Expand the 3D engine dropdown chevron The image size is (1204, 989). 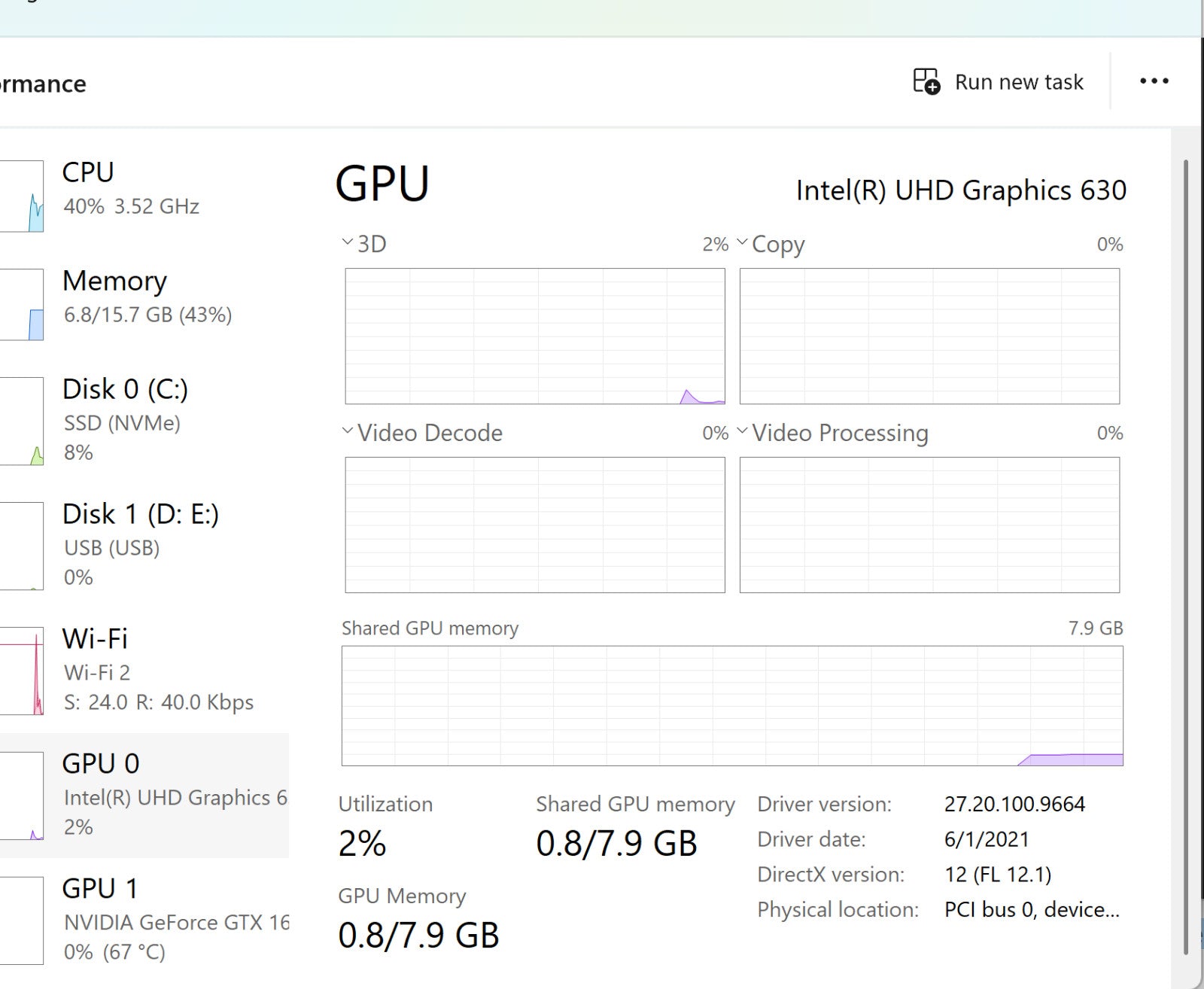coord(347,242)
